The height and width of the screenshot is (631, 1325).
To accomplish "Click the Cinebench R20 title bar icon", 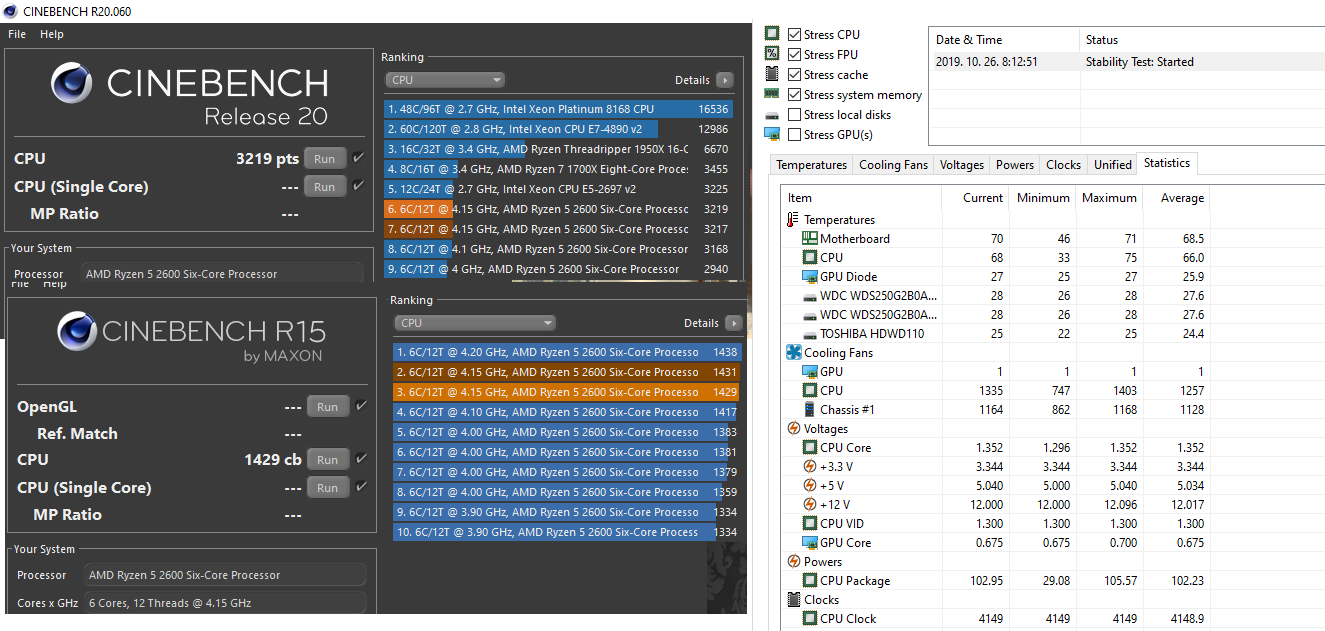I will click(11, 11).
